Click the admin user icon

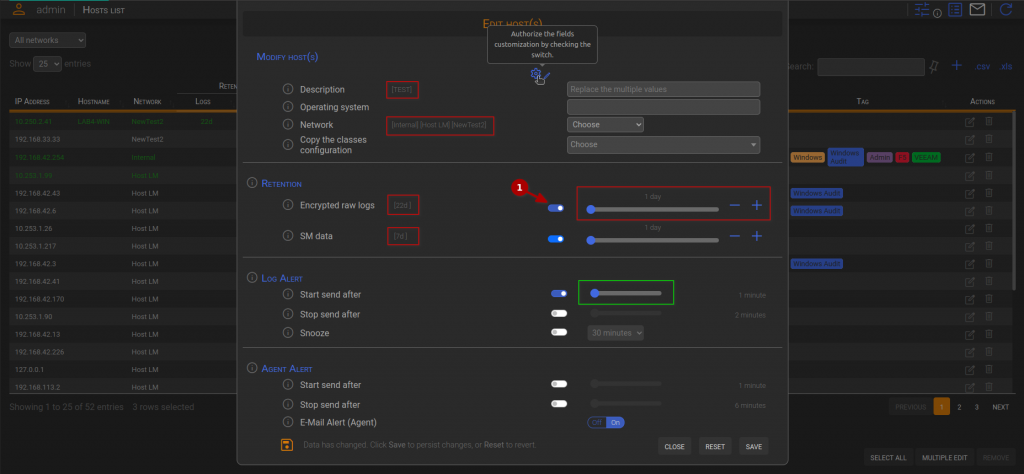pyautogui.click(x=20, y=8)
